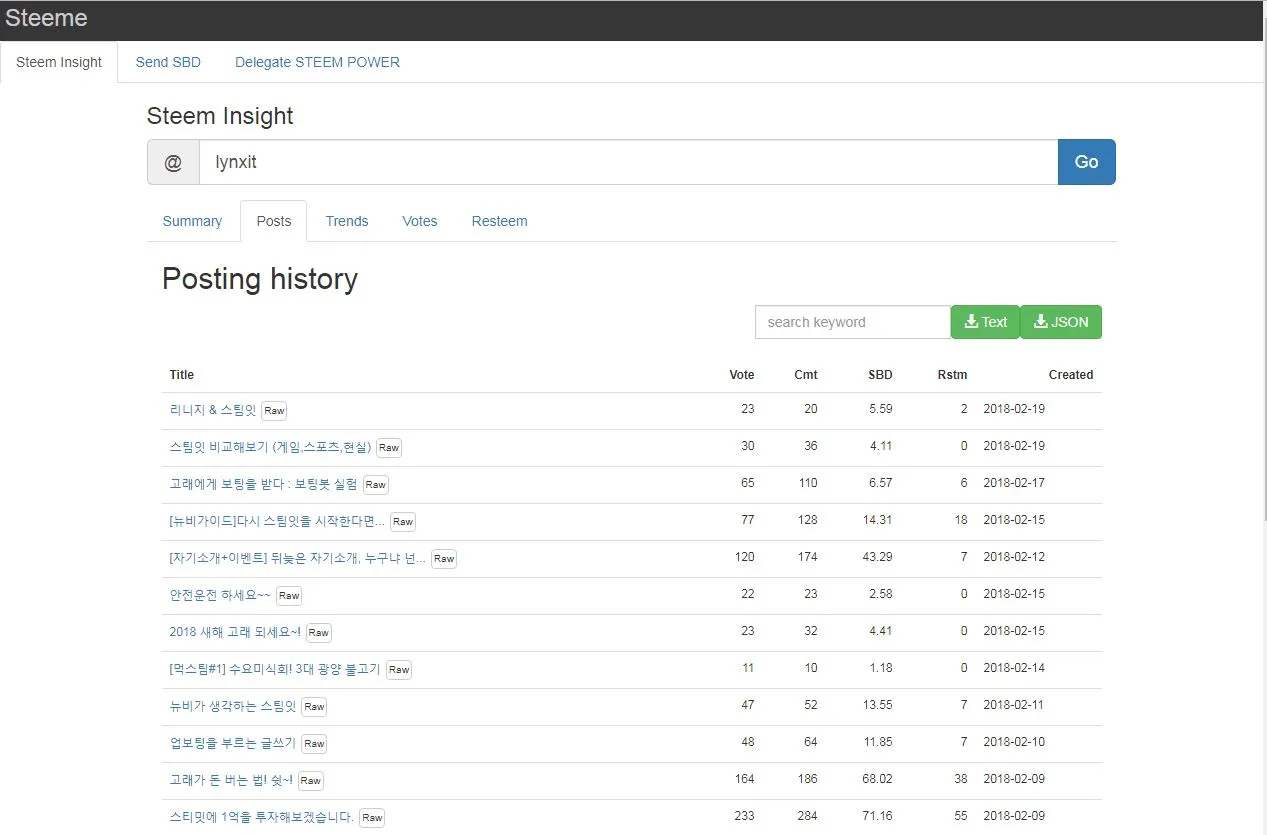Open '[자기소개+이벤트] 뒤늦은 자기소개' post
This screenshot has height=835, width=1267.
click(298, 558)
